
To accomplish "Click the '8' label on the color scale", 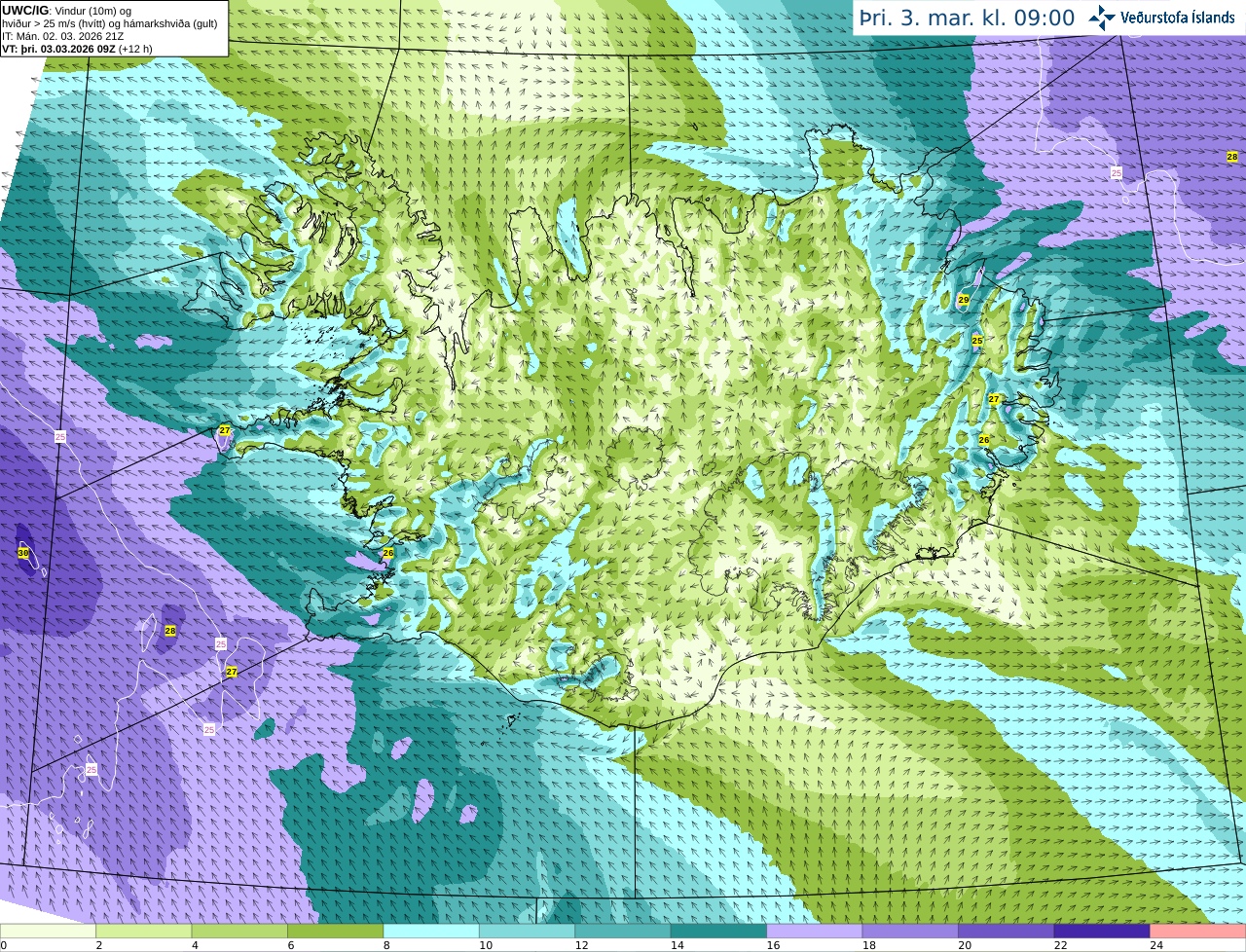I will pyautogui.click(x=386, y=945).
